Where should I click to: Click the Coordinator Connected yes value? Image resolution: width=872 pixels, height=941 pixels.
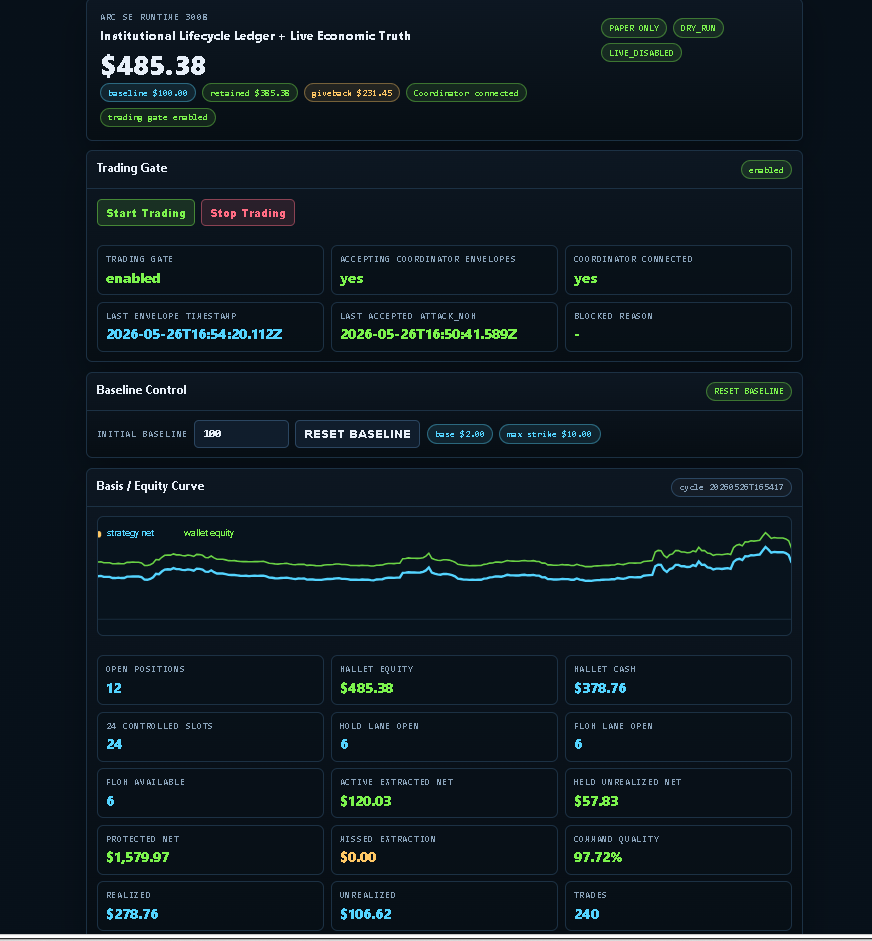[585, 278]
